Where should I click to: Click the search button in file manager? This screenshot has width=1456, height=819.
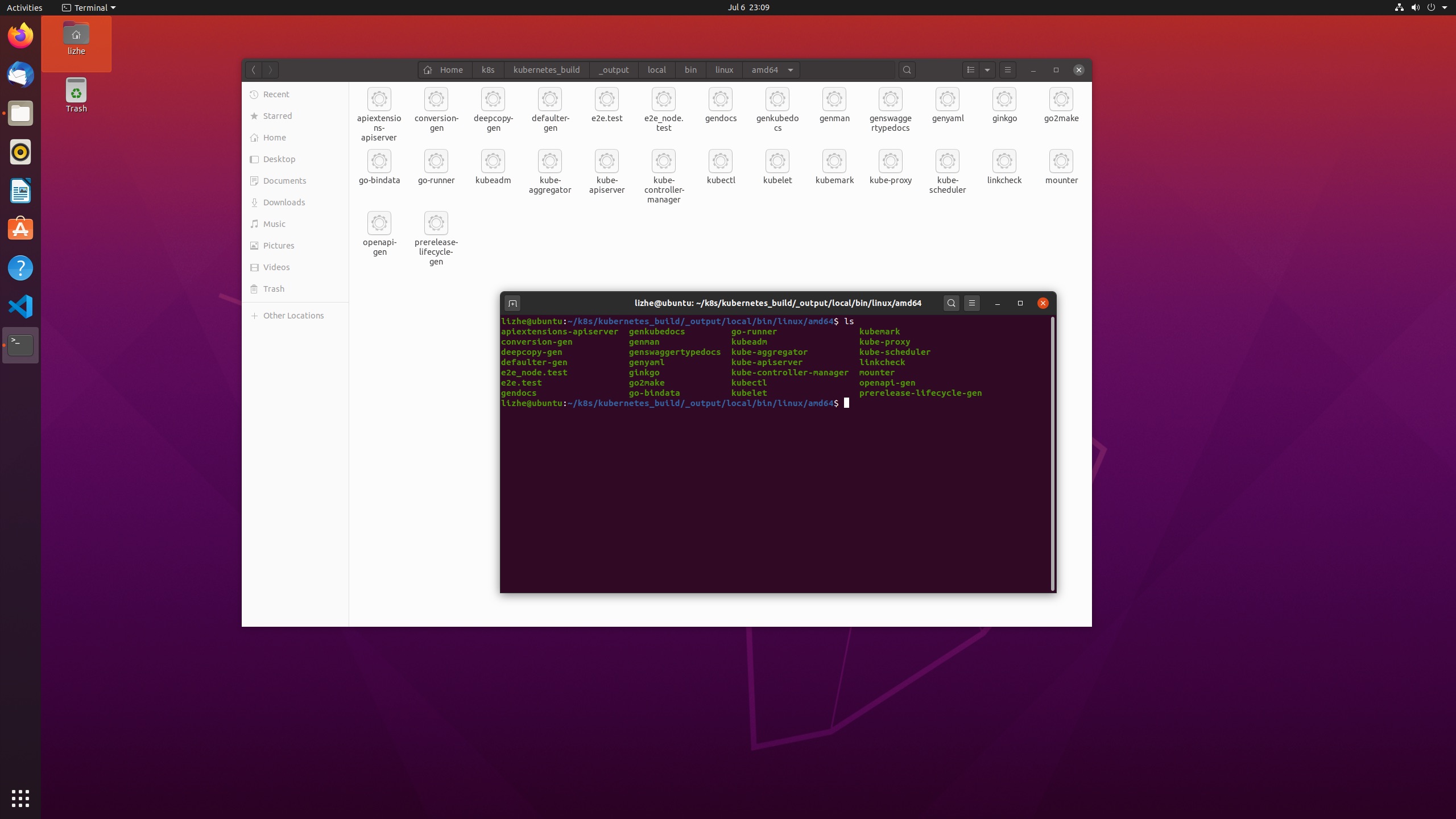(906, 69)
